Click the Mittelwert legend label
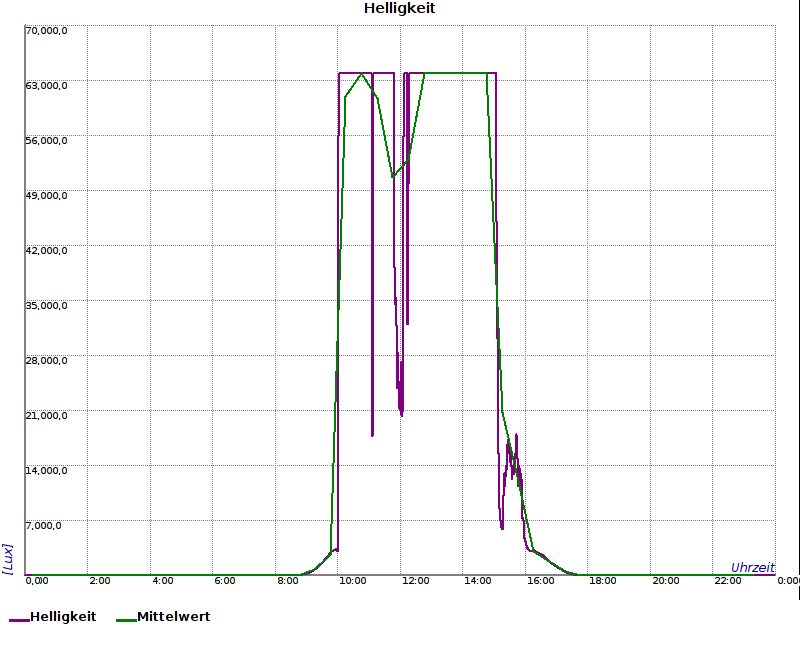The image size is (800, 650). point(173,616)
